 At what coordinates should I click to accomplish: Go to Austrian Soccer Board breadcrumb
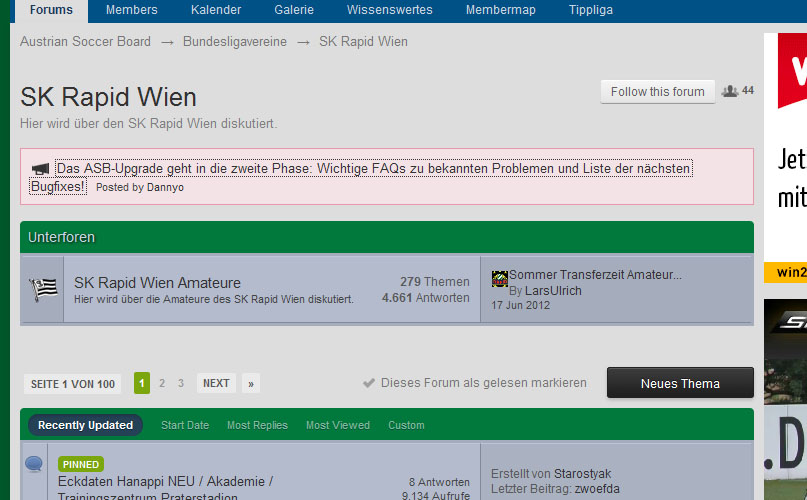click(85, 42)
